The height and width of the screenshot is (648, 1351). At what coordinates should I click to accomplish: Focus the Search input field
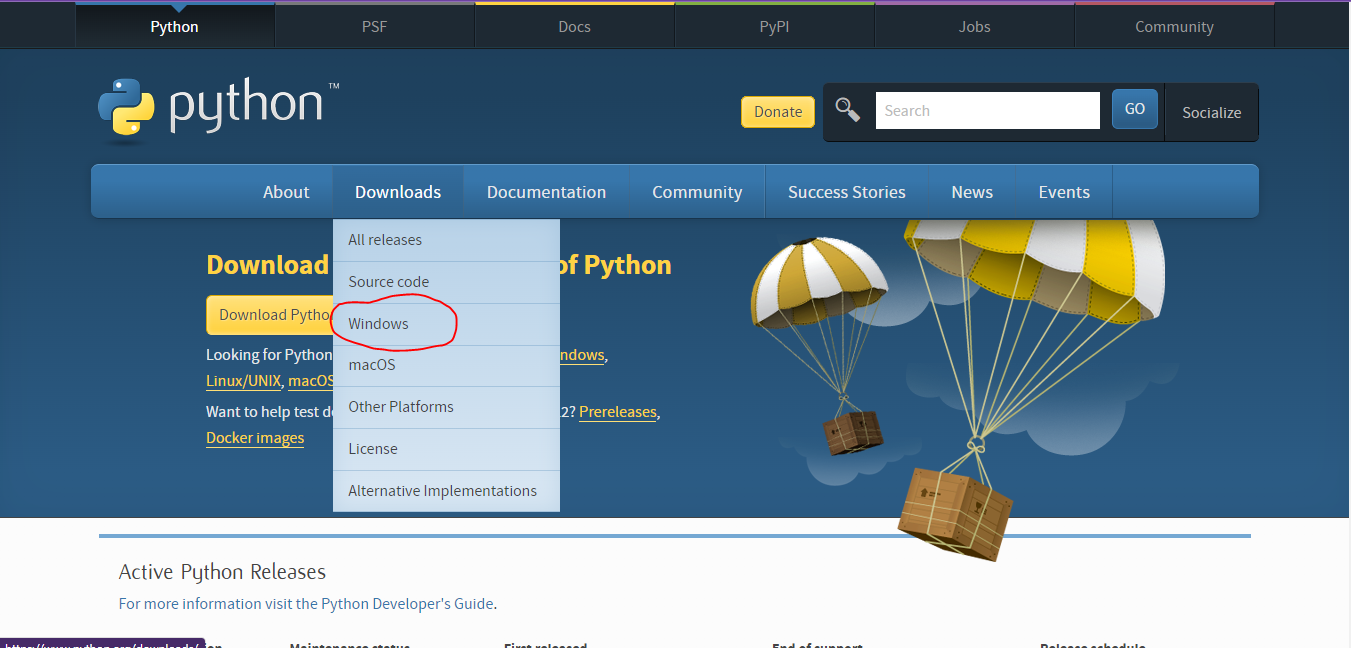tap(987, 110)
